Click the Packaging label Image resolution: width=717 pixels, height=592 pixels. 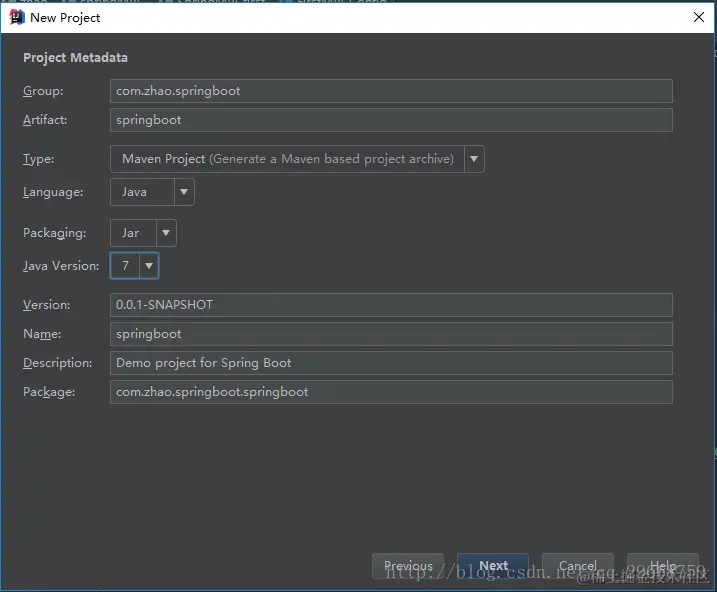54,233
